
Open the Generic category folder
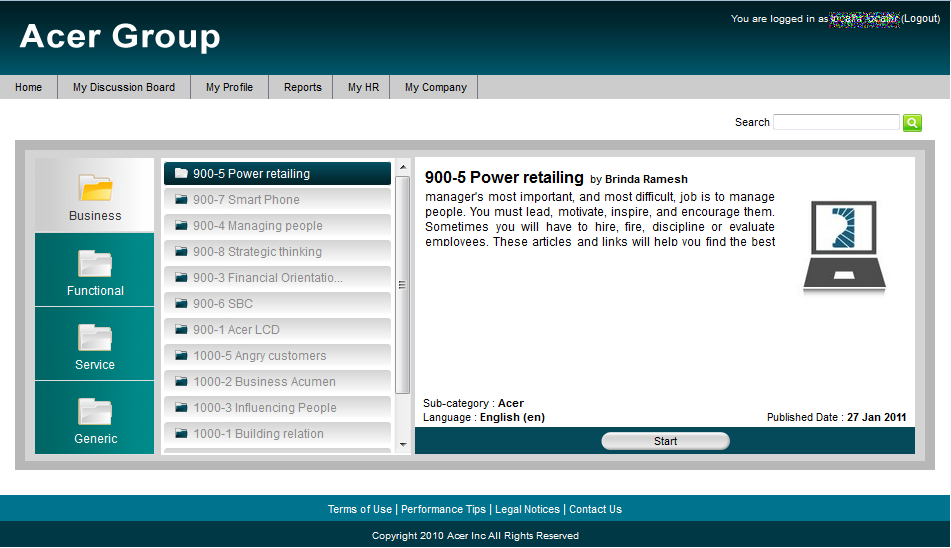point(95,412)
